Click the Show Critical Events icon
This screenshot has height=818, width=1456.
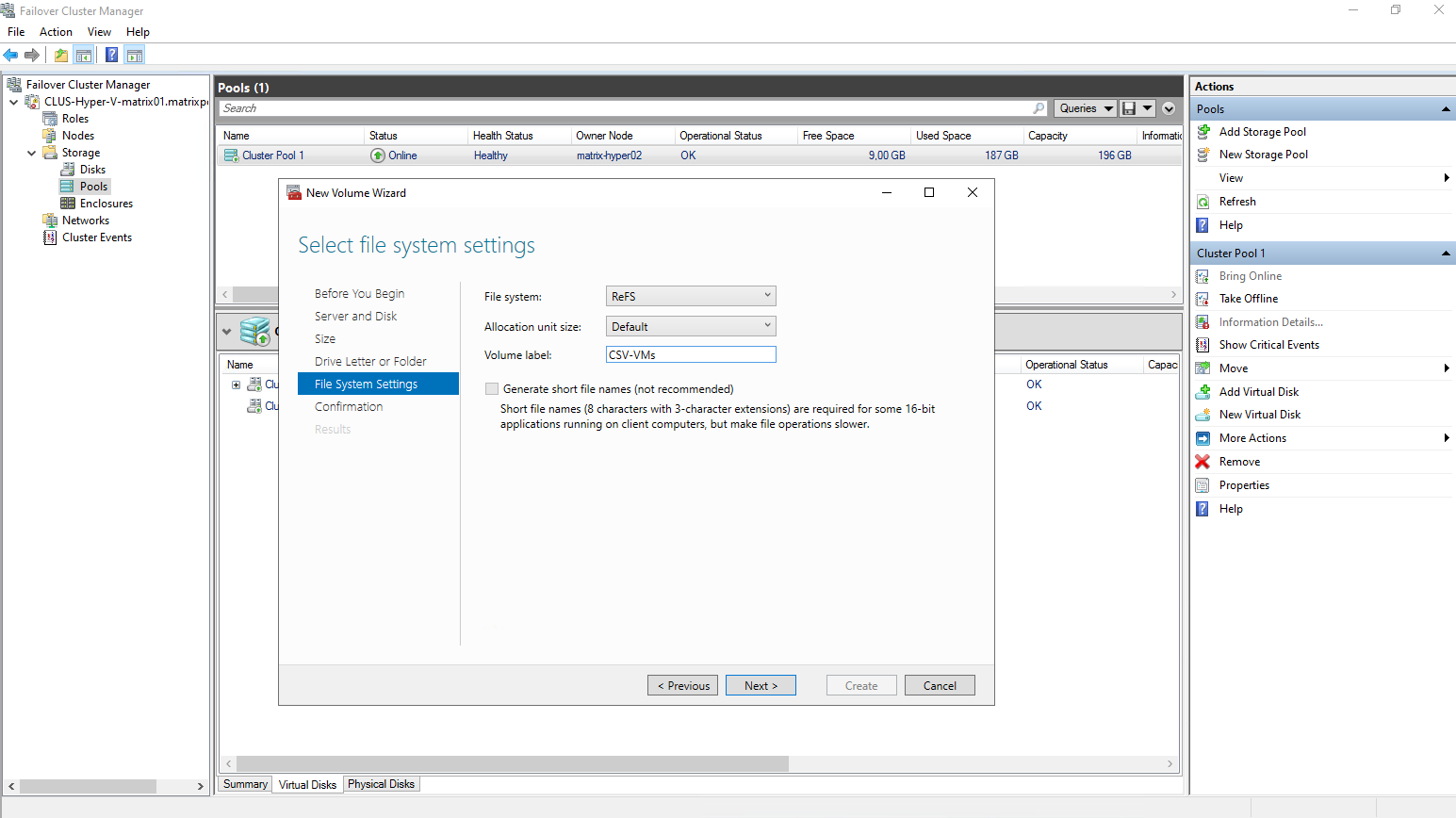click(x=1203, y=345)
